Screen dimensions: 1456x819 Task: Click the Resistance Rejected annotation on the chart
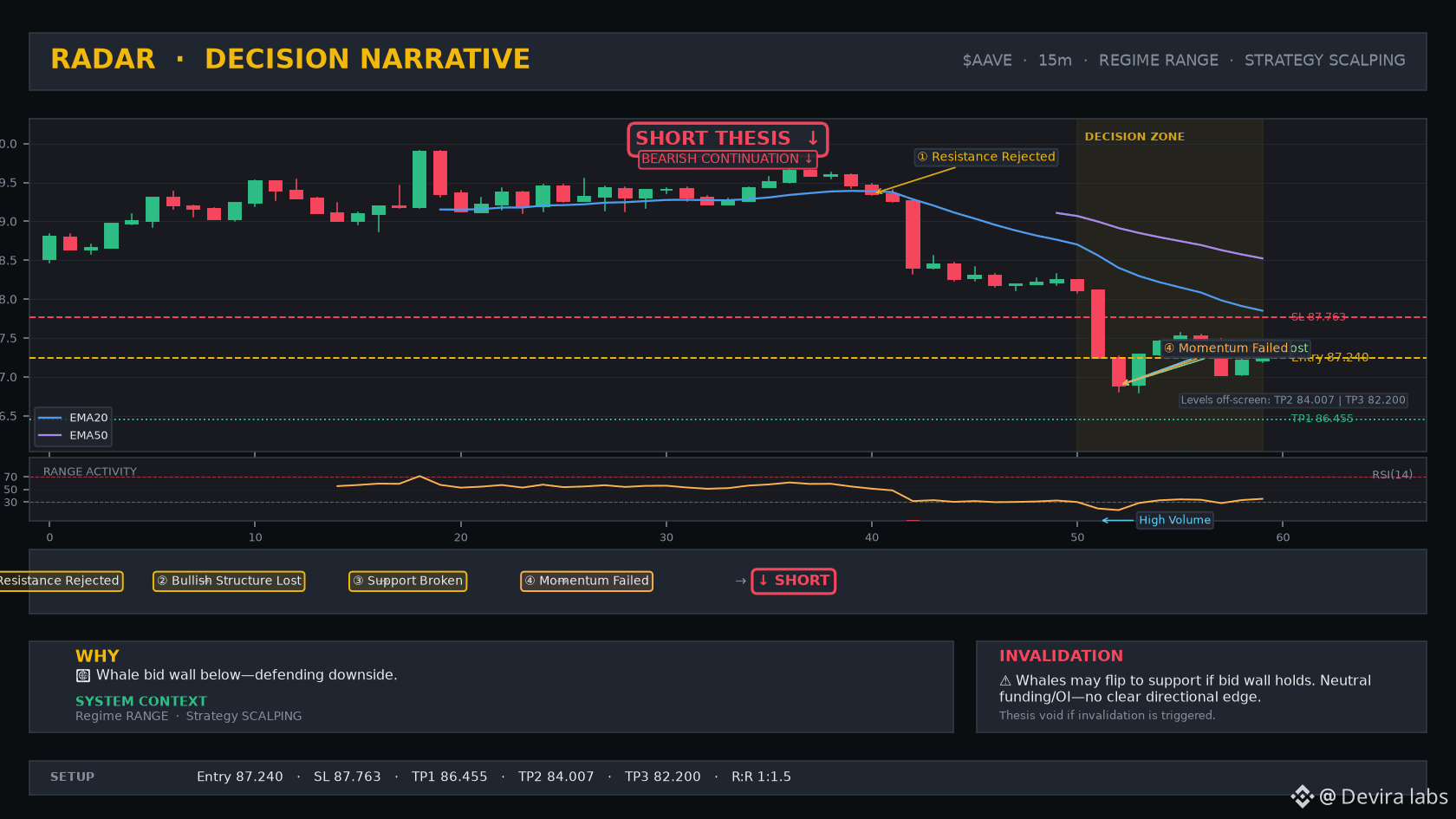pos(986,157)
